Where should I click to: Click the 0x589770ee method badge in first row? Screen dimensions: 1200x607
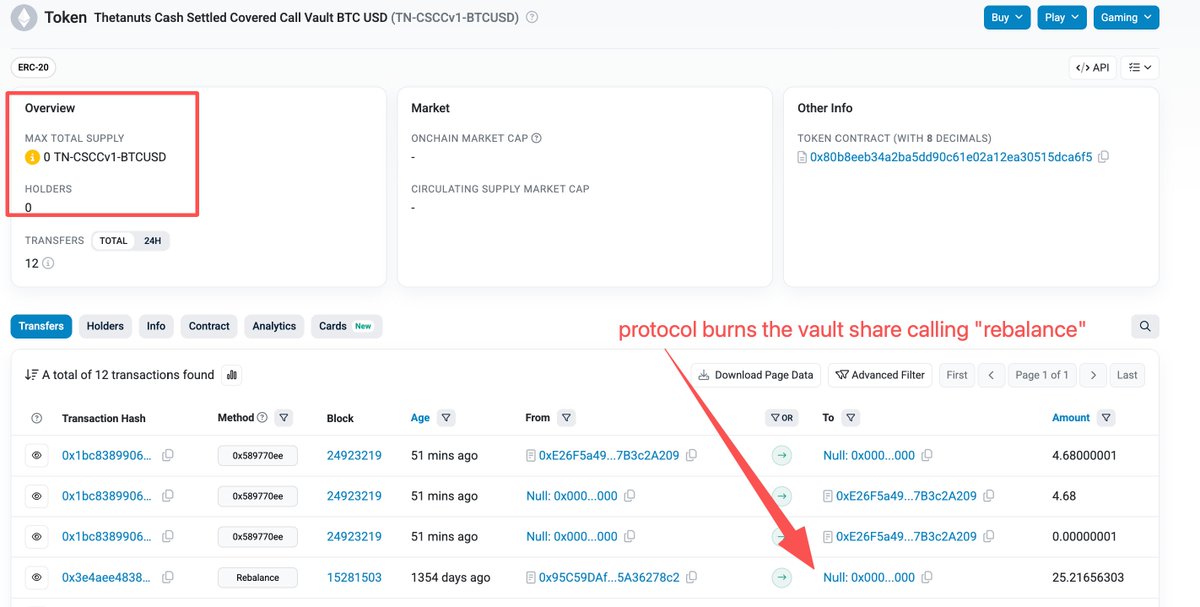258,455
